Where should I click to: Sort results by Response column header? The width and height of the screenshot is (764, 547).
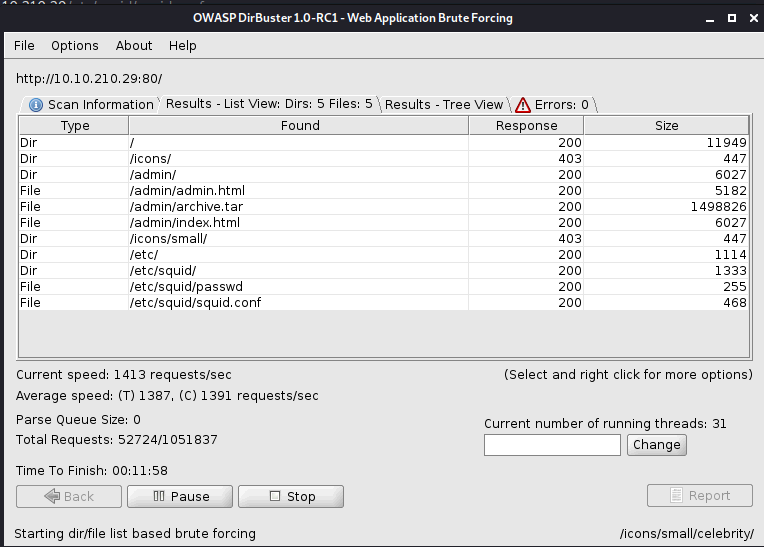(x=526, y=126)
